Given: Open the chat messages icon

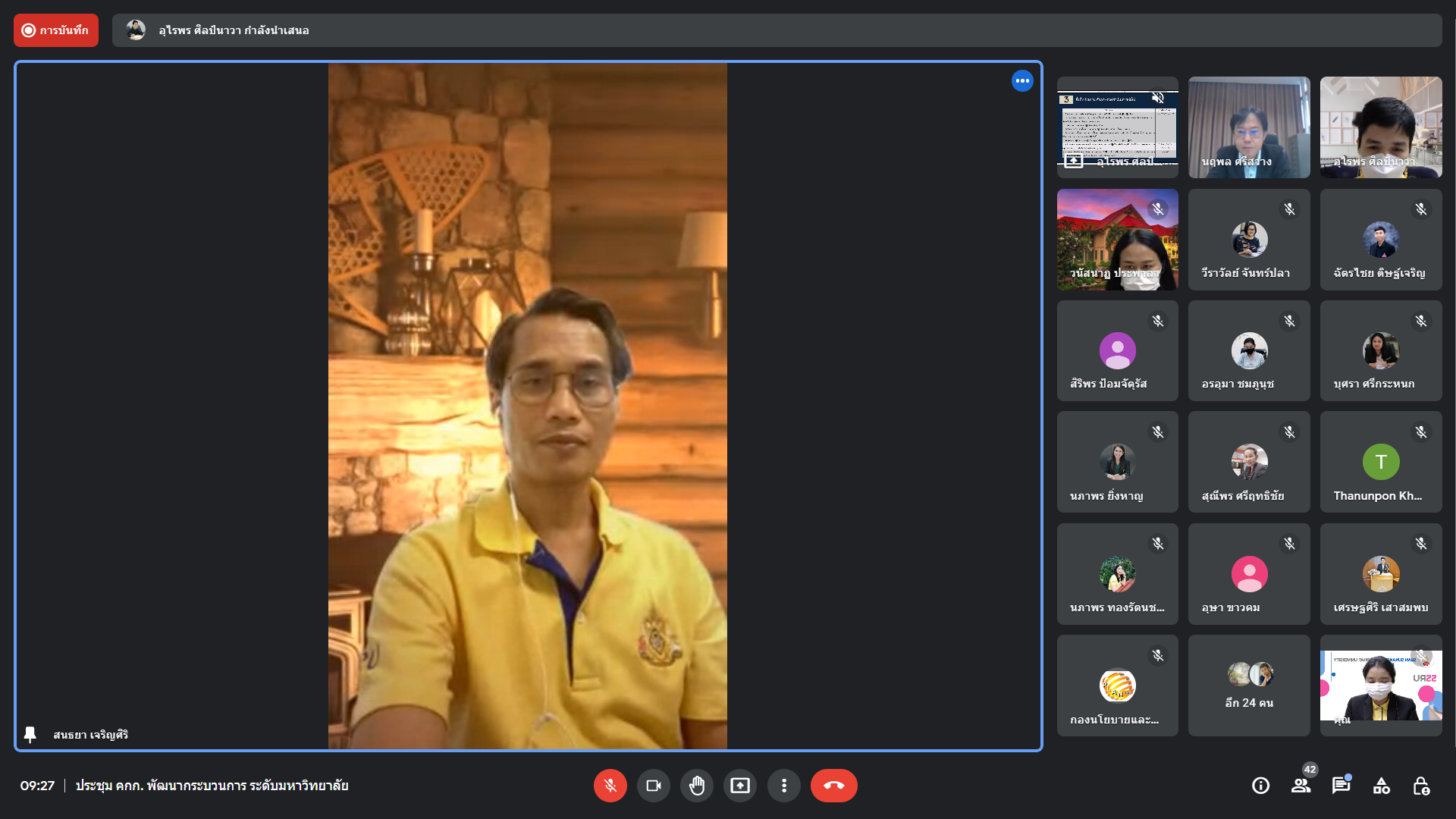Looking at the screenshot, I should (1341, 786).
